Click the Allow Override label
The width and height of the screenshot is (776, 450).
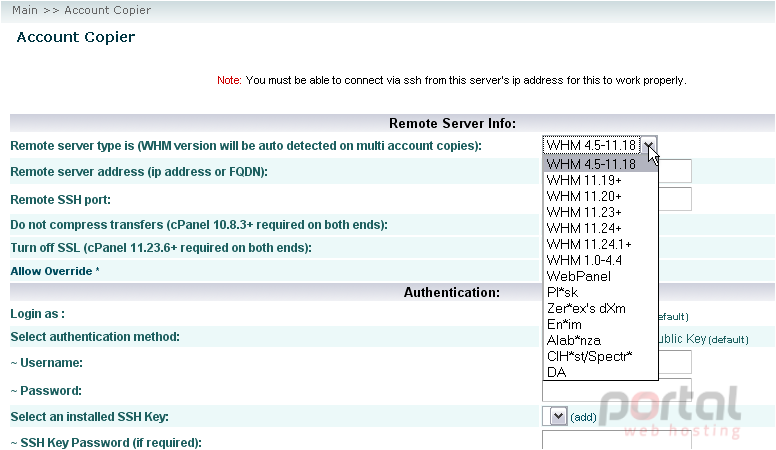(x=55, y=271)
